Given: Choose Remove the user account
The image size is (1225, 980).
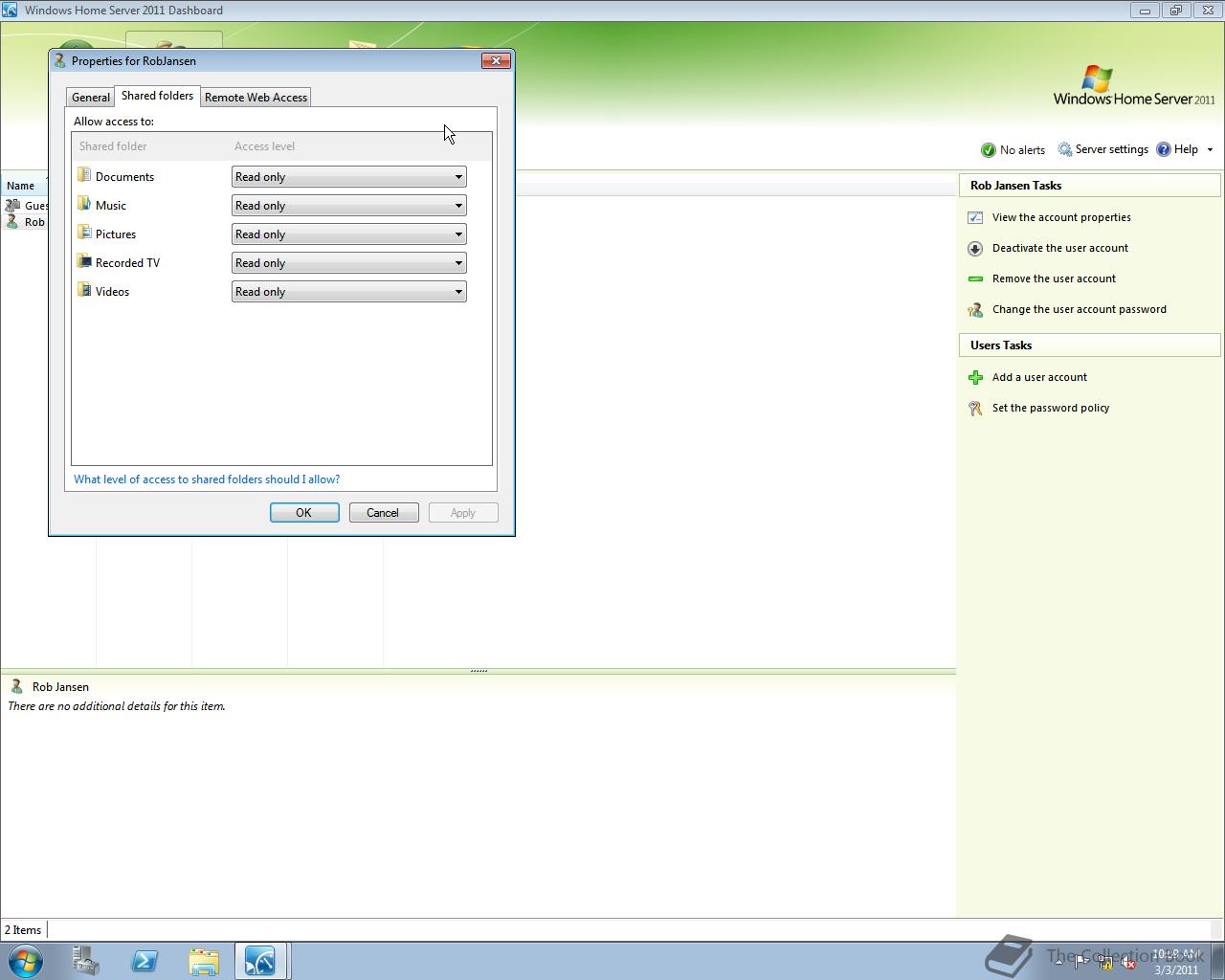Looking at the screenshot, I should tap(1054, 278).
